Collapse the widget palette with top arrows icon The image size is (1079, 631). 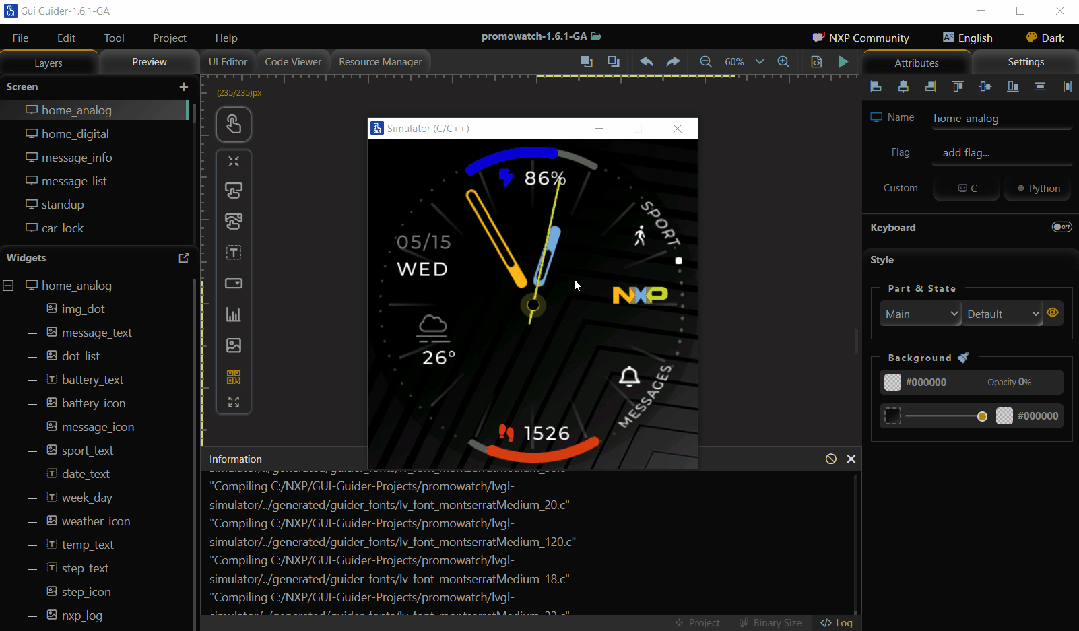[233, 161]
